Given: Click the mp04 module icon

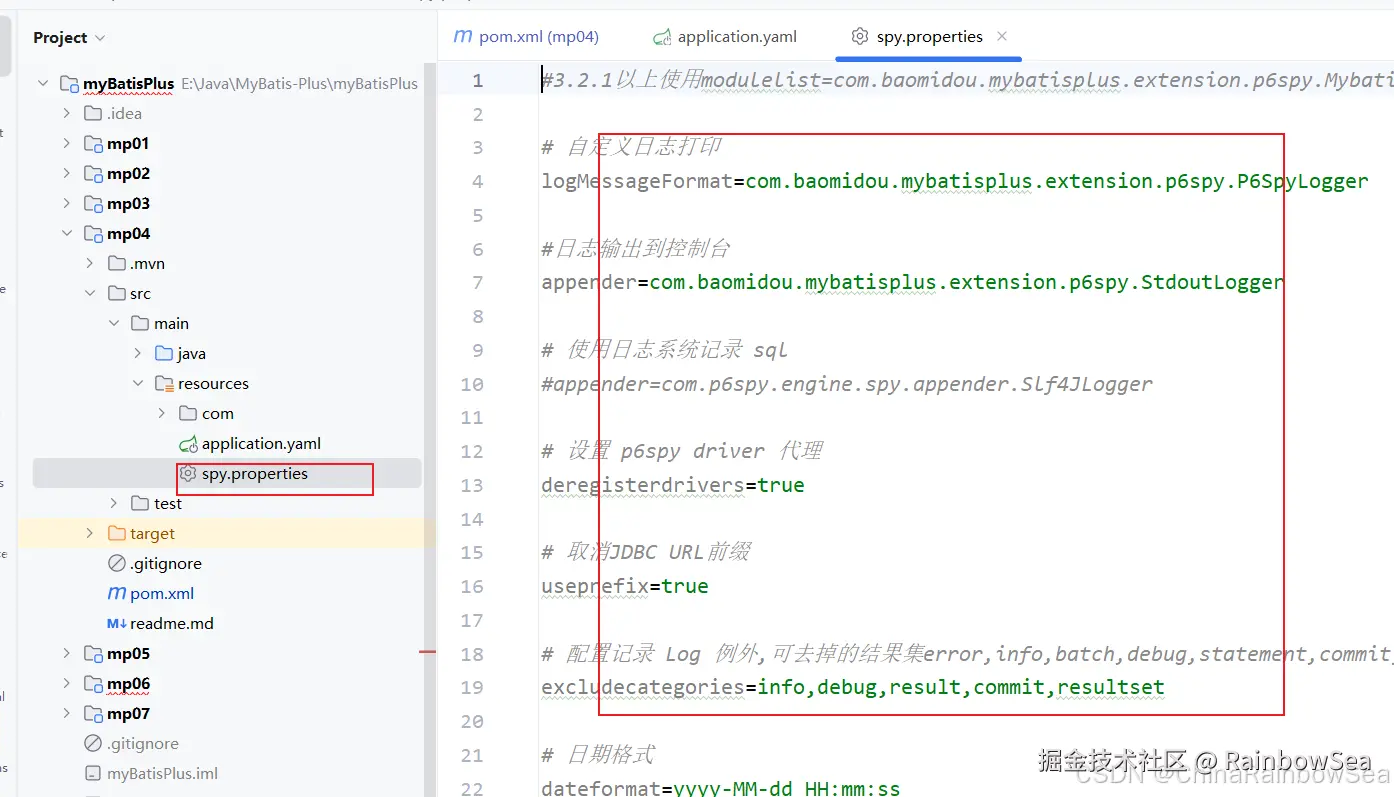Looking at the screenshot, I should (93, 233).
